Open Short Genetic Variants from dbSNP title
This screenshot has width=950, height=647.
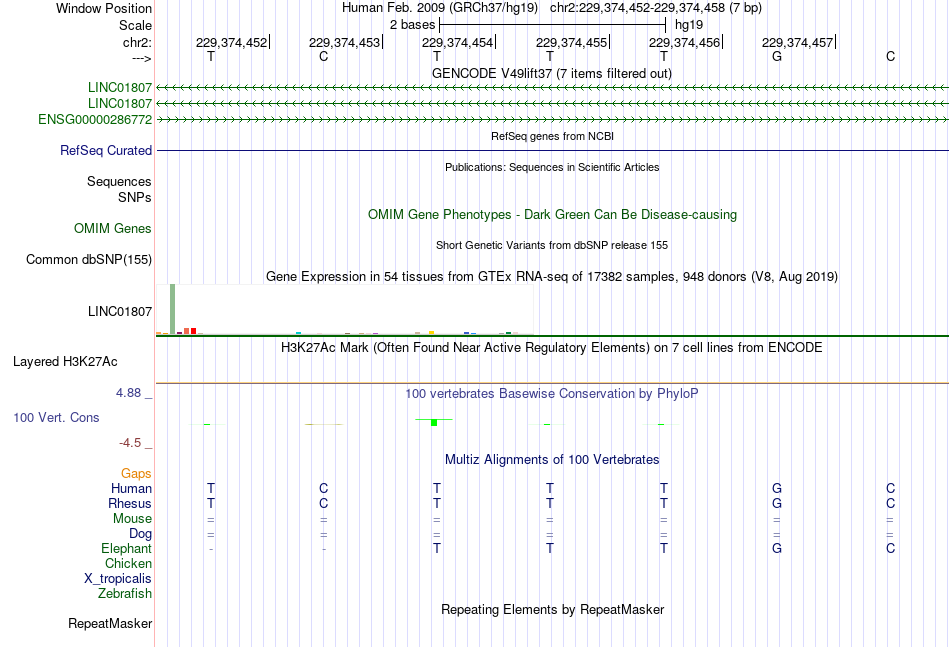point(552,245)
